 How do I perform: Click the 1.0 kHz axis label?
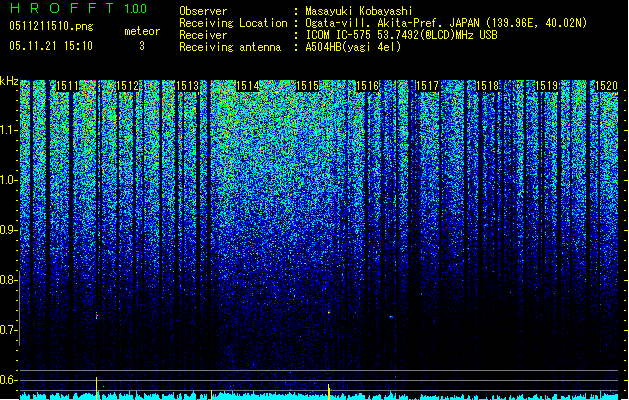(9, 180)
